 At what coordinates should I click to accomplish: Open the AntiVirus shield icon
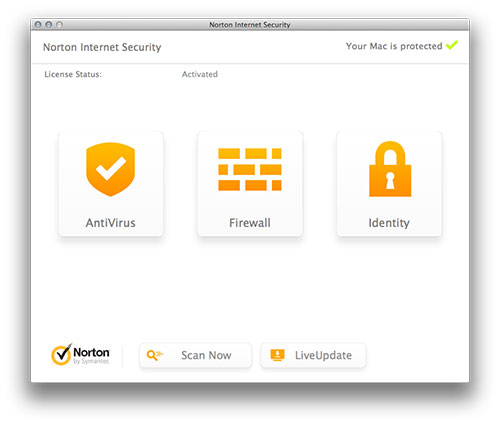[x=110, y=169]
